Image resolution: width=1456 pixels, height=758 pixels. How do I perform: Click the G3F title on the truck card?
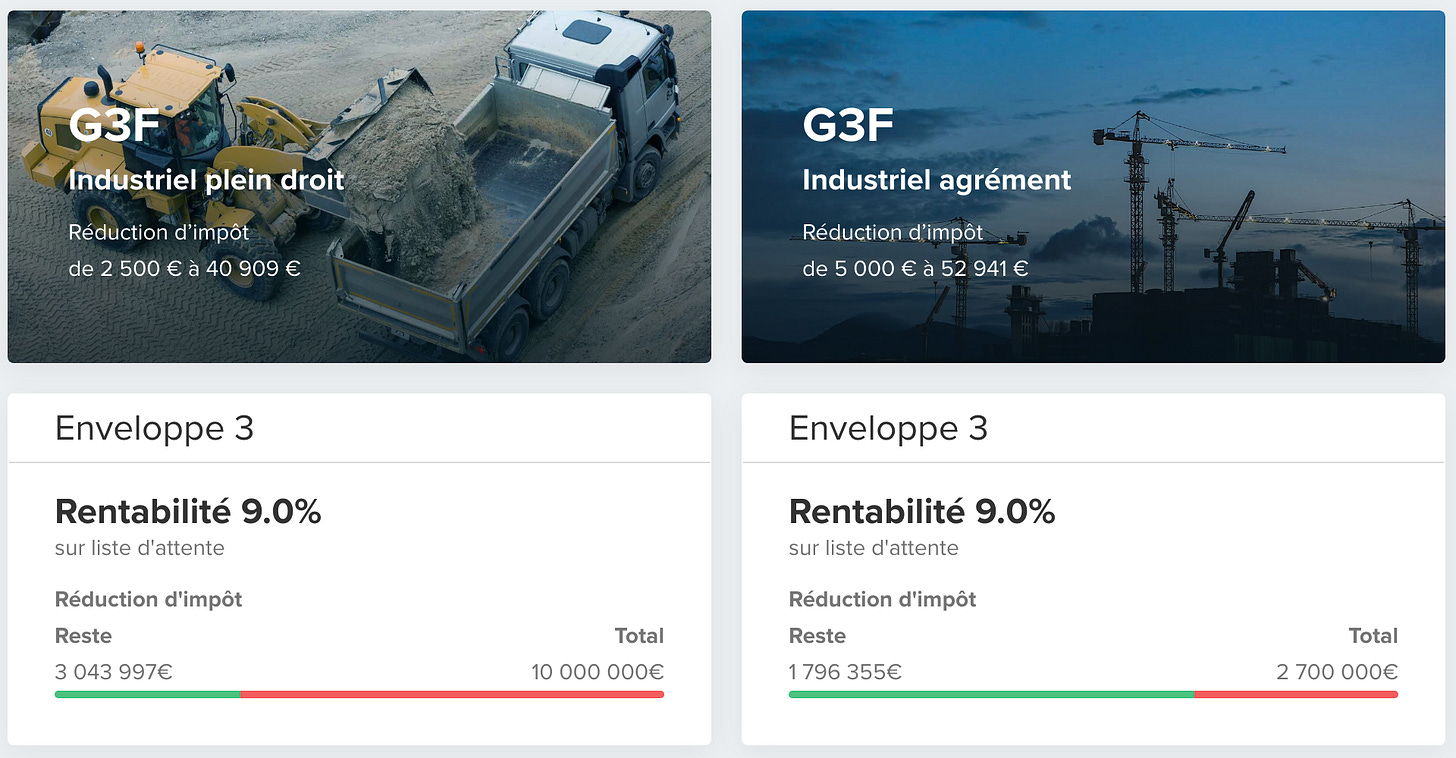coord(115,126)
